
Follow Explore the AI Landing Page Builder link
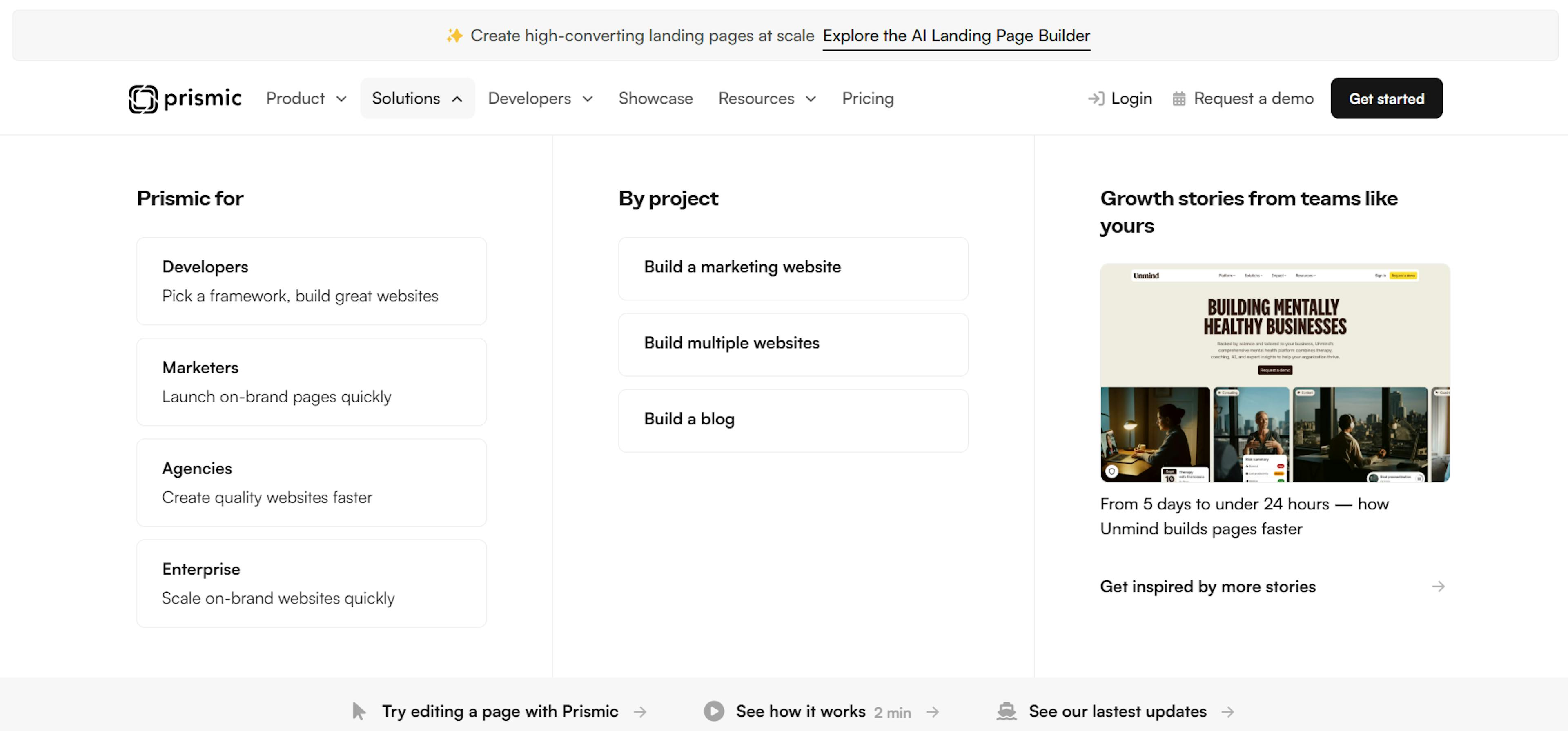click(955, 36)
